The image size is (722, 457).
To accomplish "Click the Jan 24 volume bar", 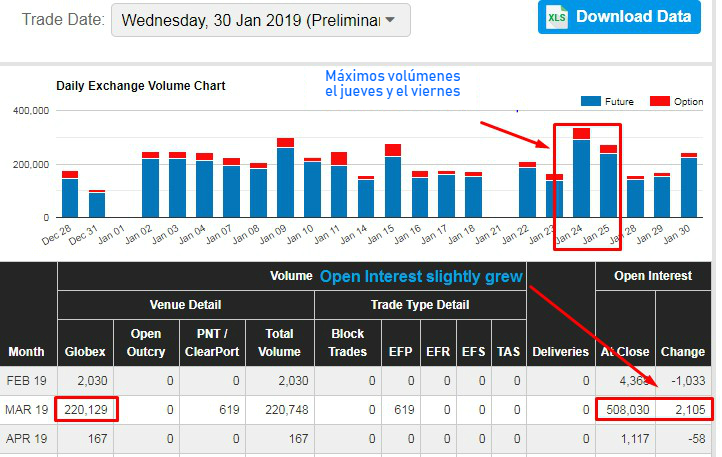I will pyautogui.click(x=581, y=177).
